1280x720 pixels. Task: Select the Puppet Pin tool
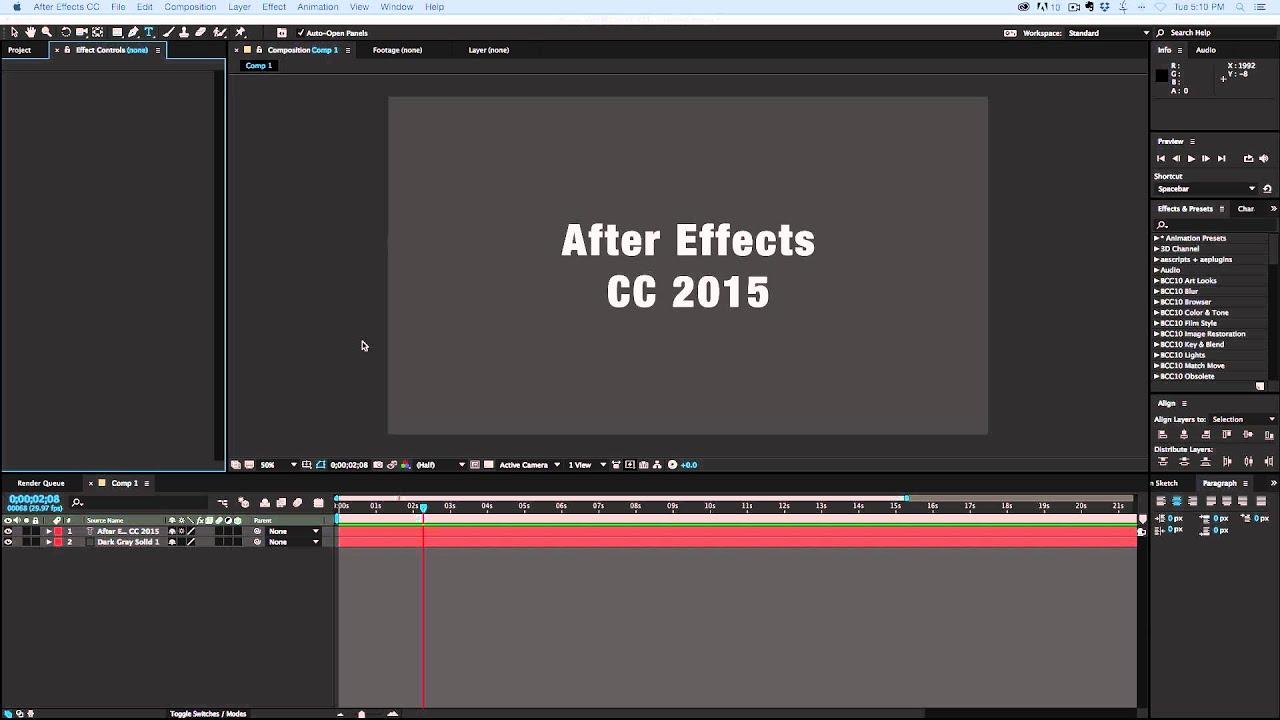pos(240,33)
